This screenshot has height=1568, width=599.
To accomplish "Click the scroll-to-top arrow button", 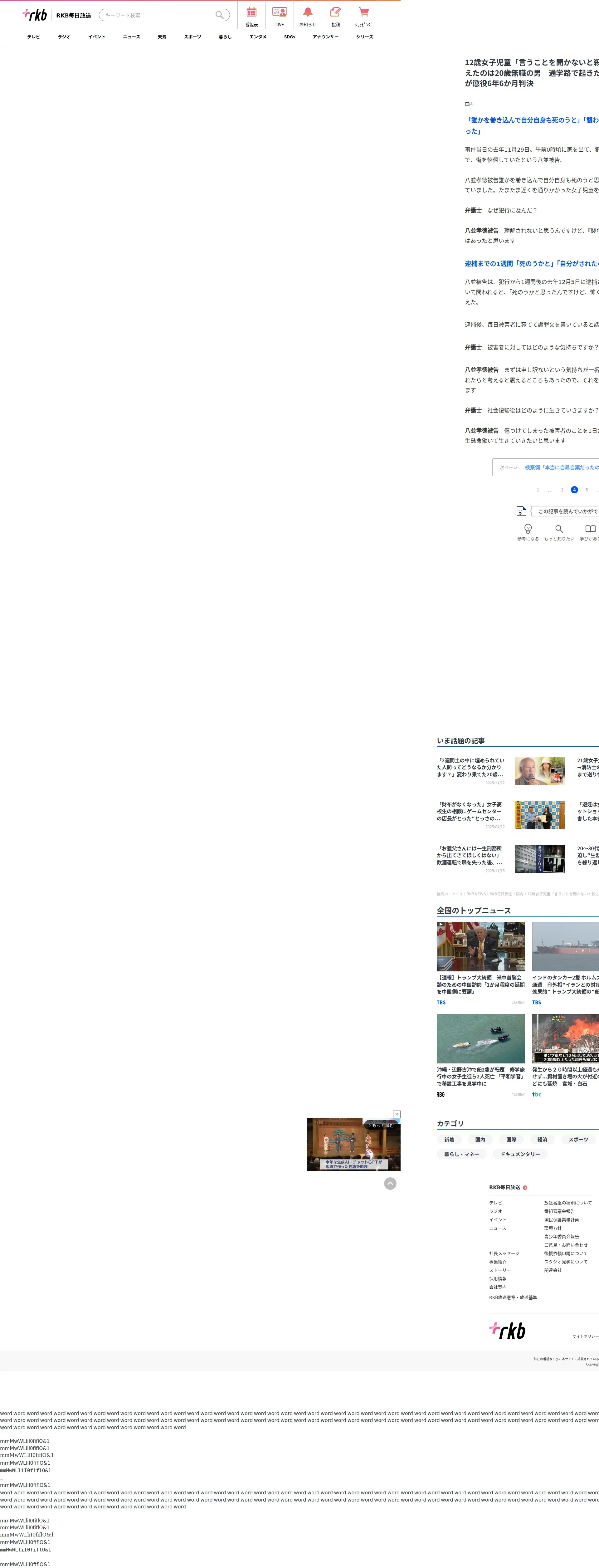I will point(390,1183).
